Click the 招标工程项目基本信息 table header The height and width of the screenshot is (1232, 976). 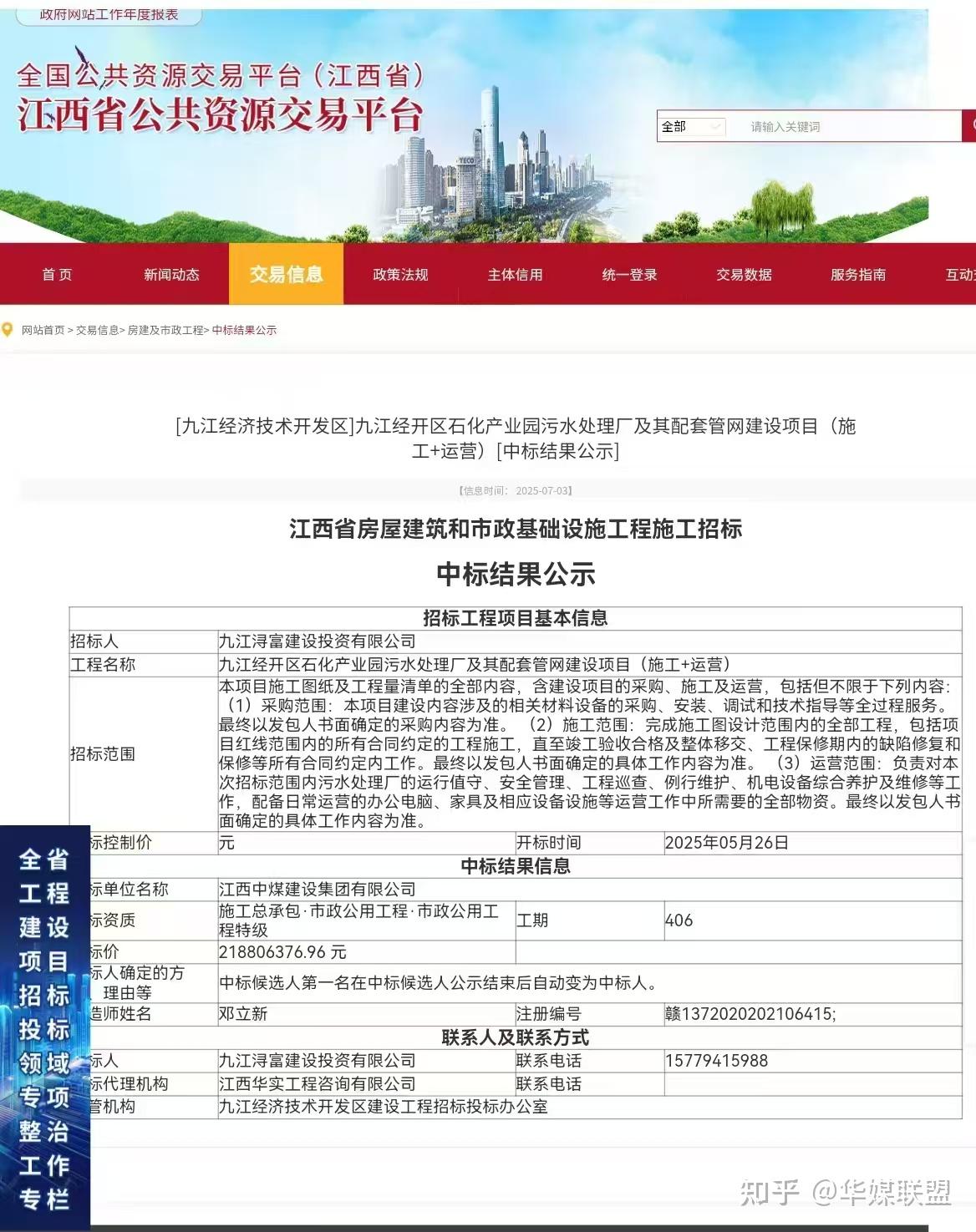(516, 618)
